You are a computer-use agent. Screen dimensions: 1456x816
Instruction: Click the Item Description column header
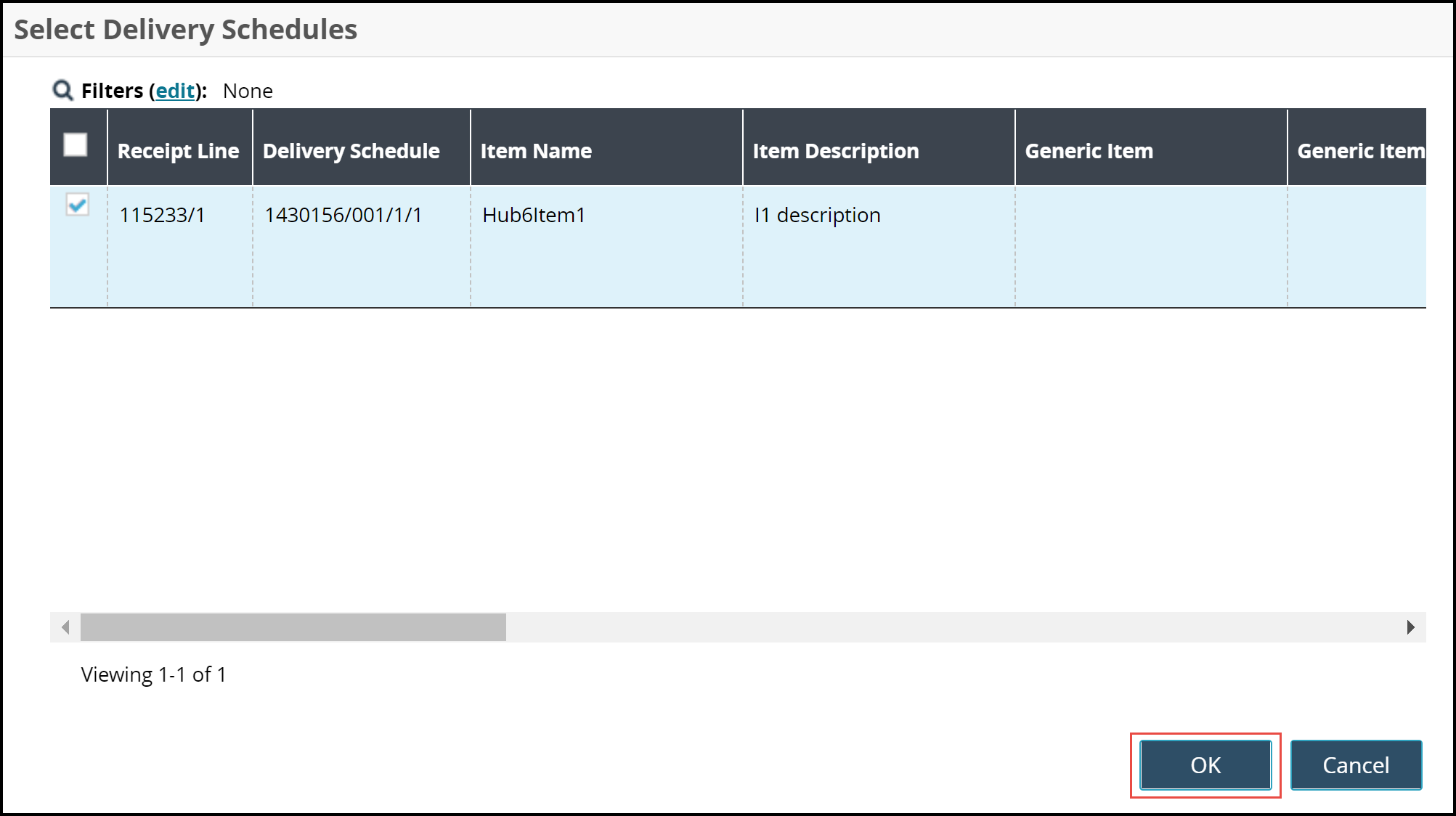pyautogui.click(x=835, y=151)
